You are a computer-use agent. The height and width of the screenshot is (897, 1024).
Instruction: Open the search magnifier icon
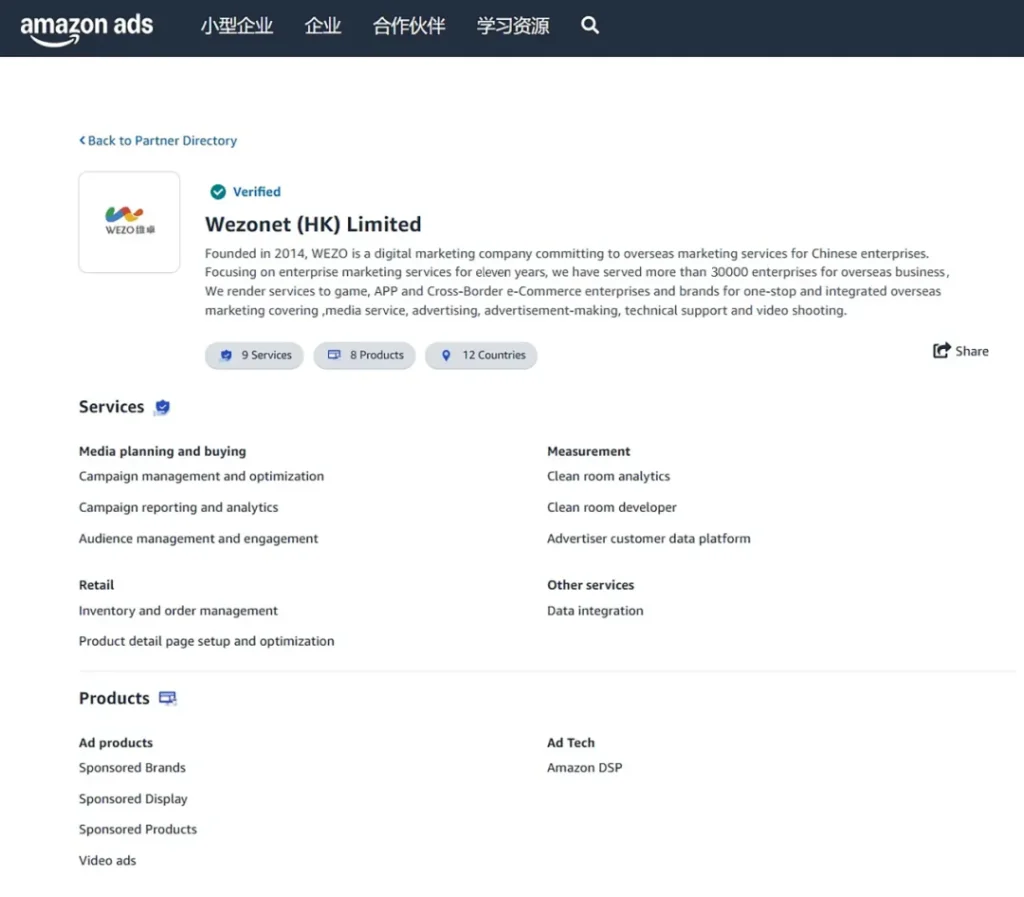[x=590, y=25]
